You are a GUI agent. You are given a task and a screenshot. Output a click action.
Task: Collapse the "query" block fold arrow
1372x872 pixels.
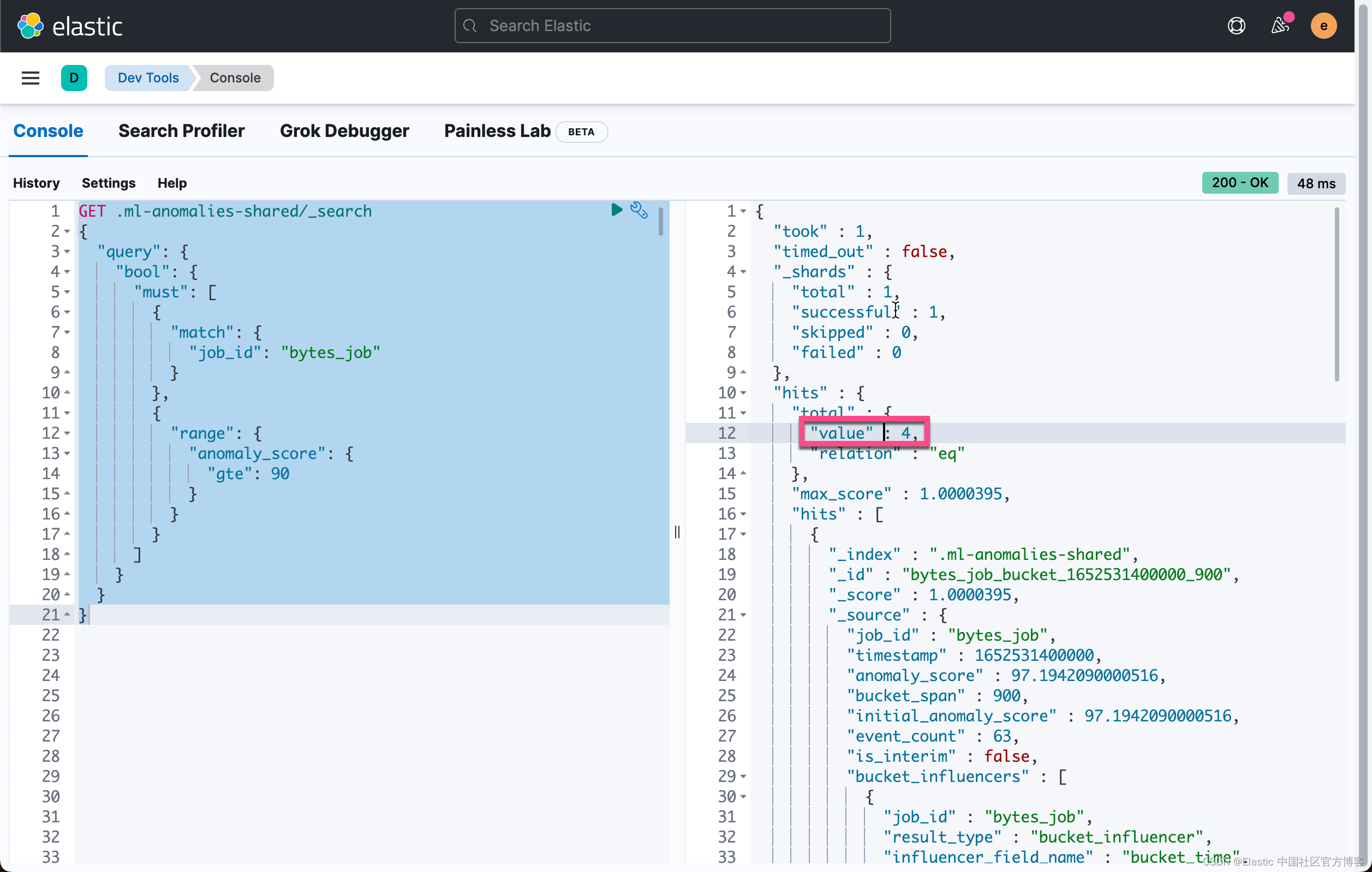67,252
